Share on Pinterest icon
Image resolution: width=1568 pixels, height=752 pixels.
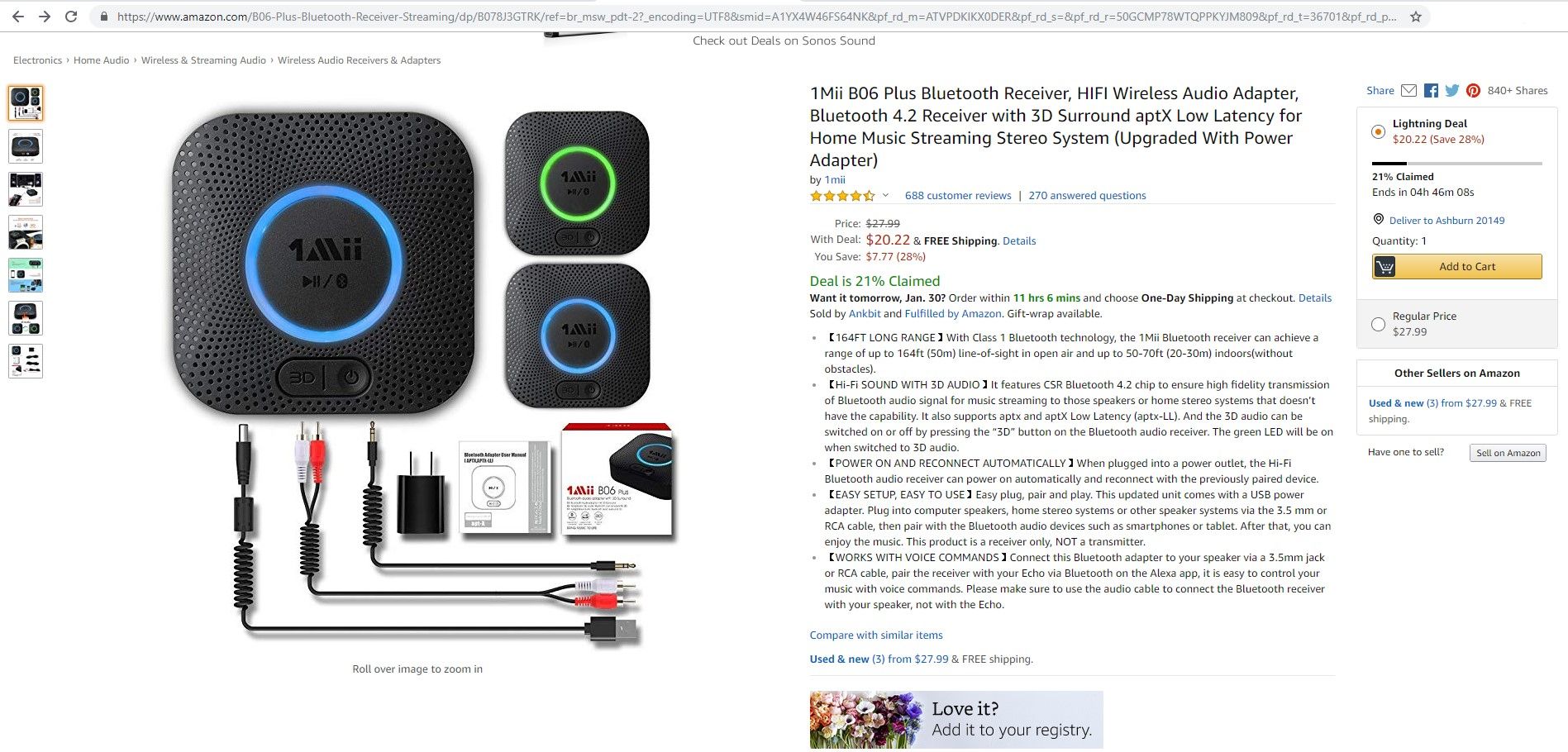click(x=1473, y=91)
